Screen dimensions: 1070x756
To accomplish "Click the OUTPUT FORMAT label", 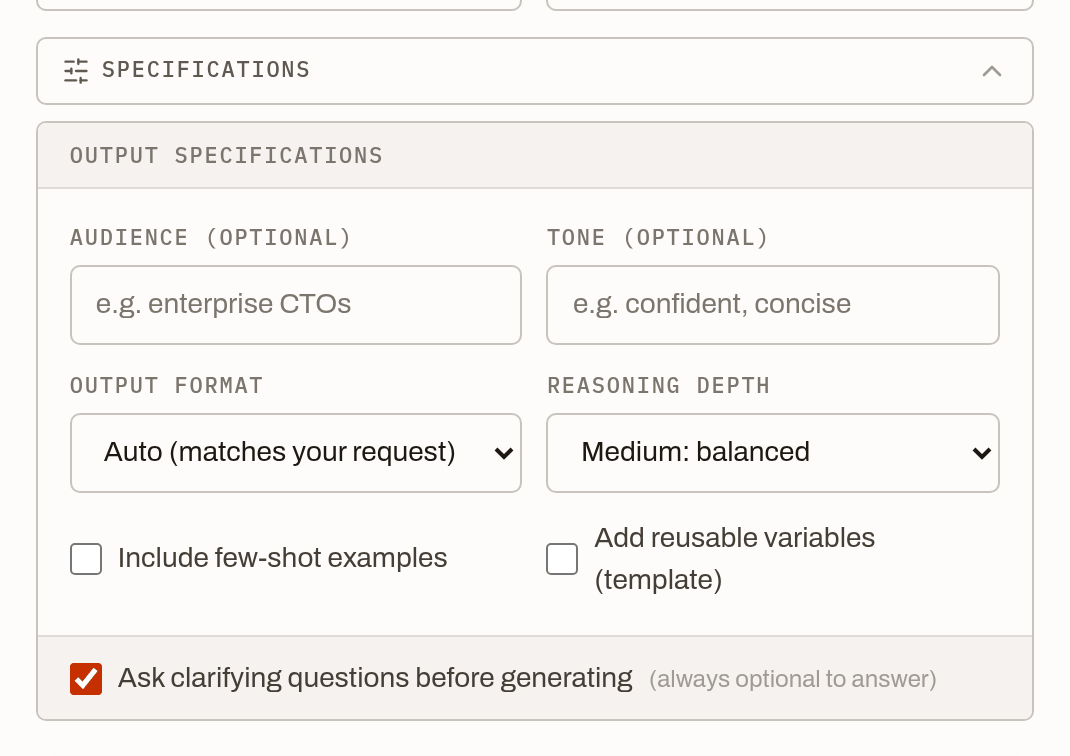I will click(x=167, y=386).
